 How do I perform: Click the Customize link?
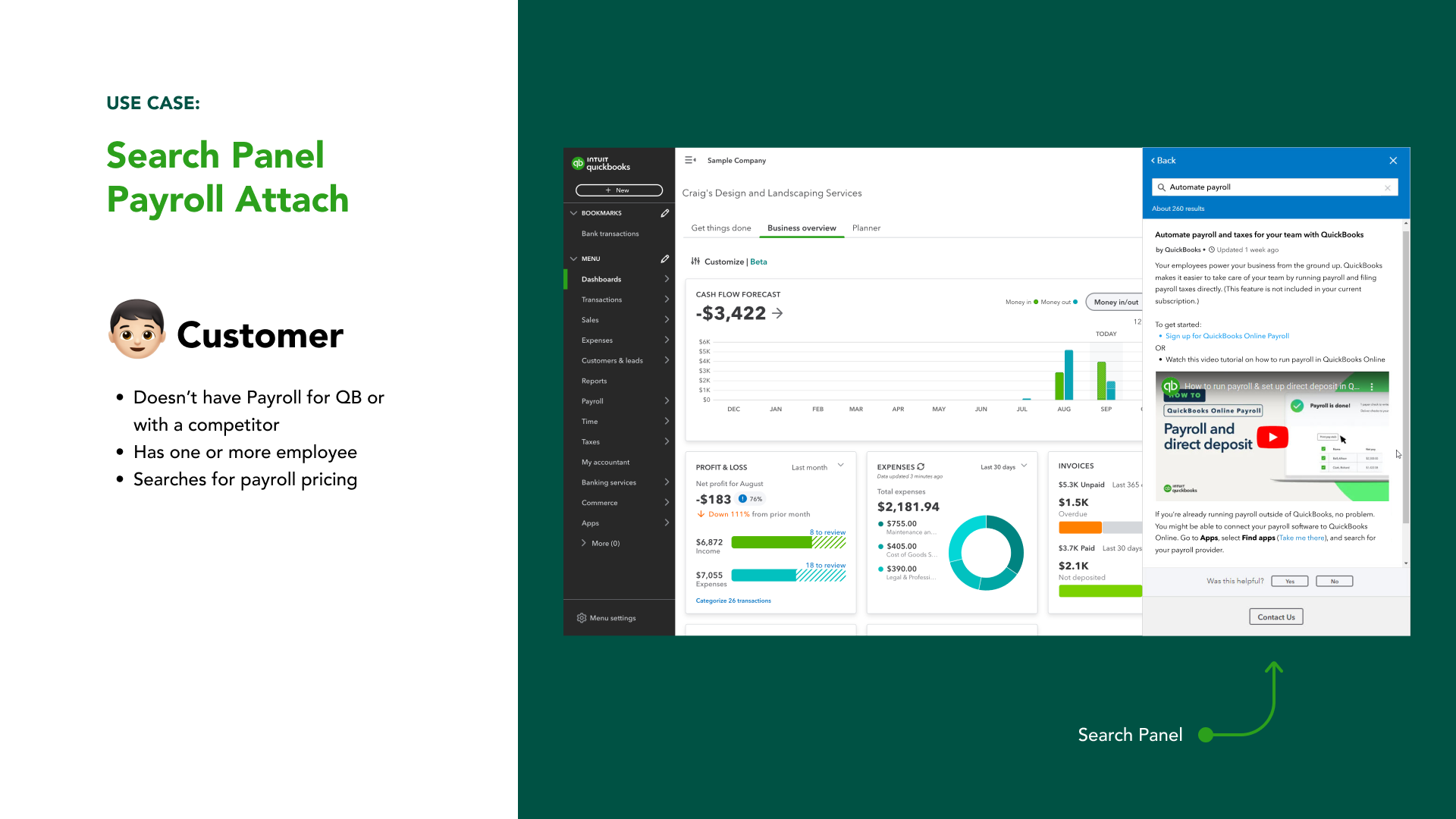(724, 262)
